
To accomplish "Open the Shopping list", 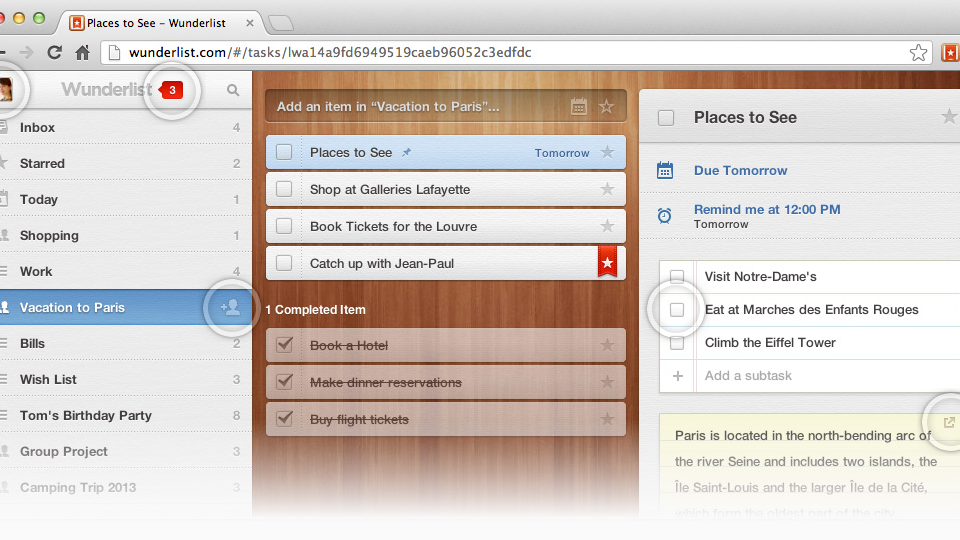I will [126, 236].
